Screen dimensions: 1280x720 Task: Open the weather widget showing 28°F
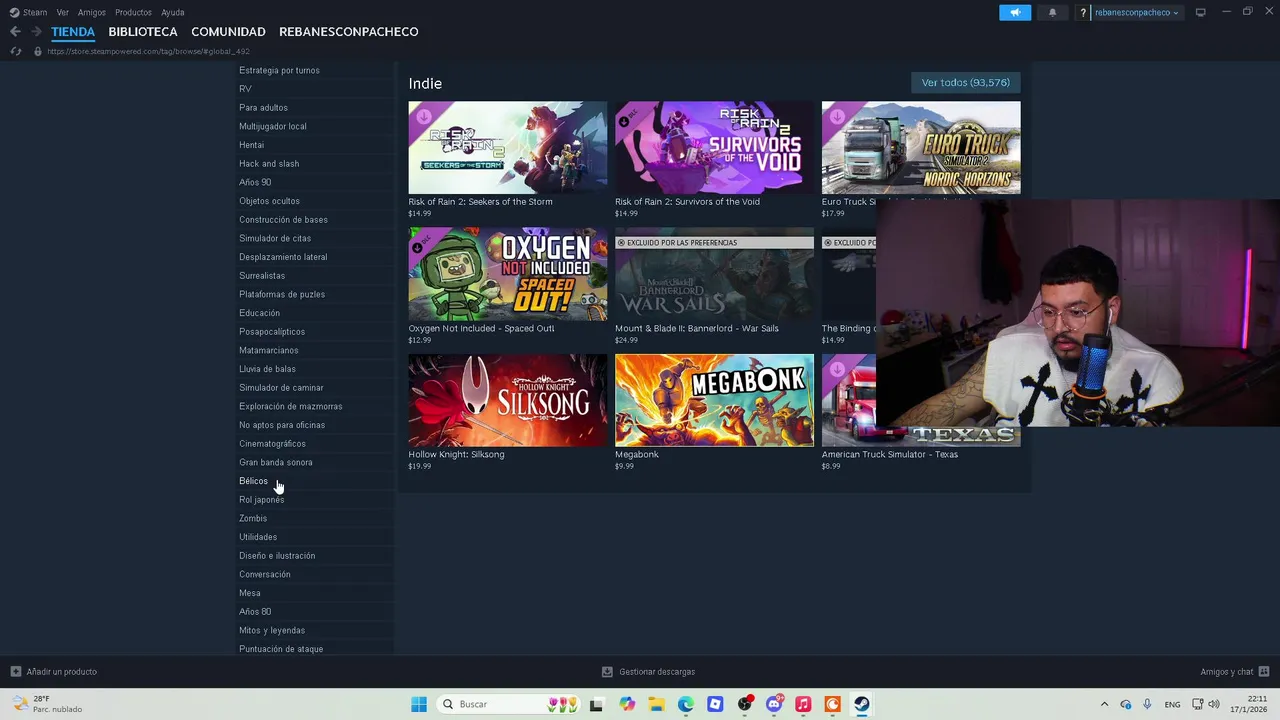(x=47, y=704)
